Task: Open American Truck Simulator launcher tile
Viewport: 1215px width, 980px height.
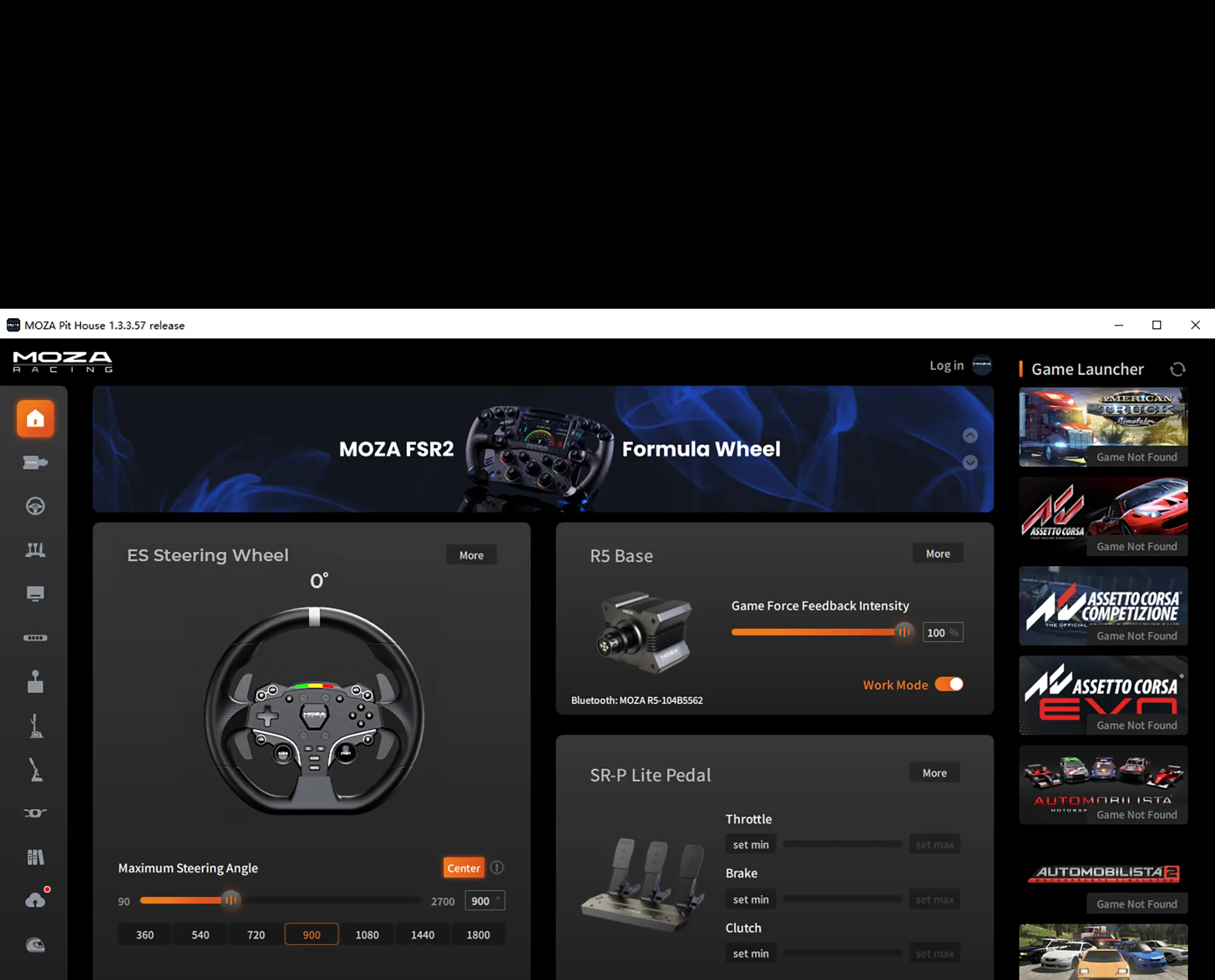Action: (x=1103, y=427)
